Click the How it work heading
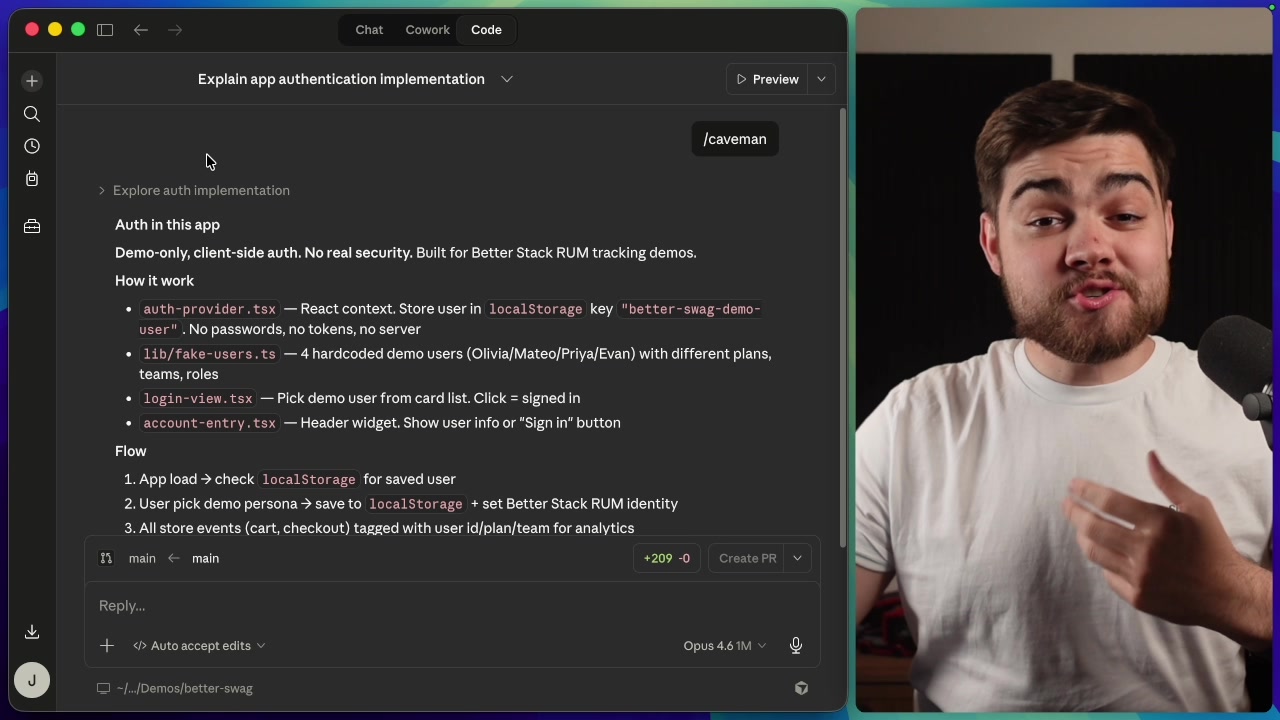 click(154, 281)
